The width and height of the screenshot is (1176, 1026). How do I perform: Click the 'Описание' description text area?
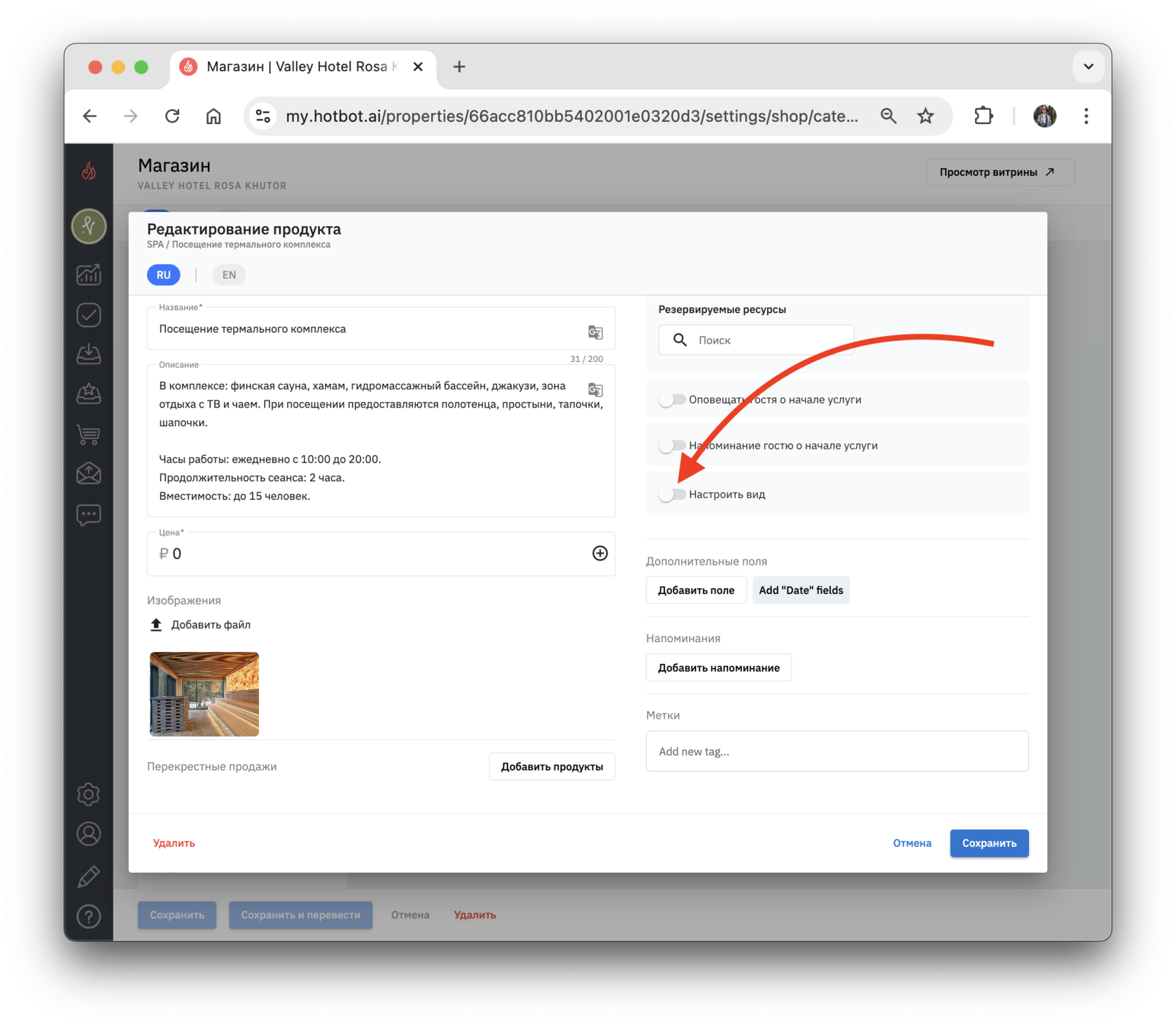381,441
